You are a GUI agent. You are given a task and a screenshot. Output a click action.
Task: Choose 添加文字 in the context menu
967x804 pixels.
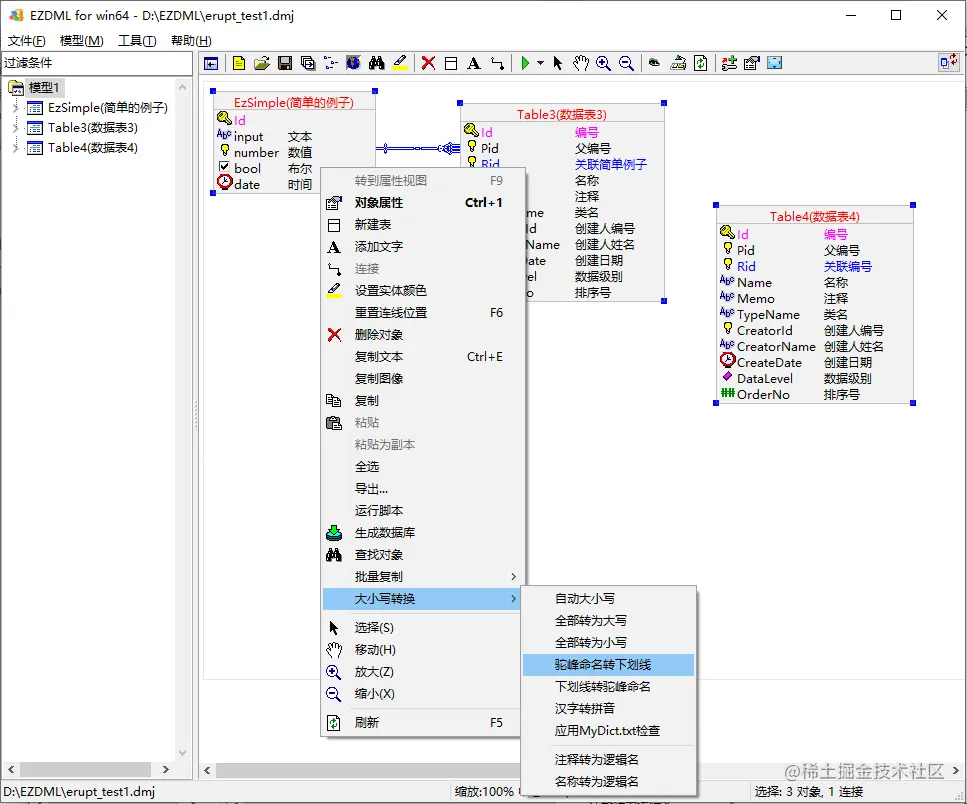(x=422, y=247)
